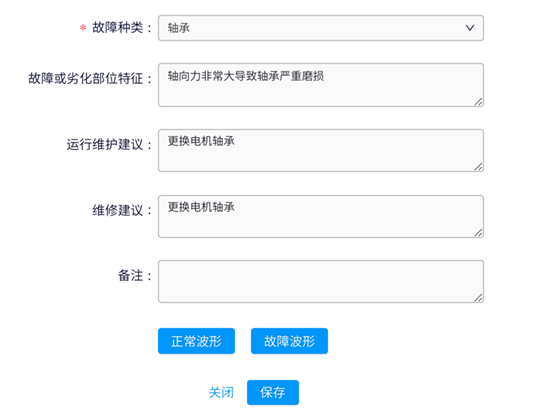
Task: Click the text 轴向力非常大导致轴承严重磨损
Action: point(246,76)
